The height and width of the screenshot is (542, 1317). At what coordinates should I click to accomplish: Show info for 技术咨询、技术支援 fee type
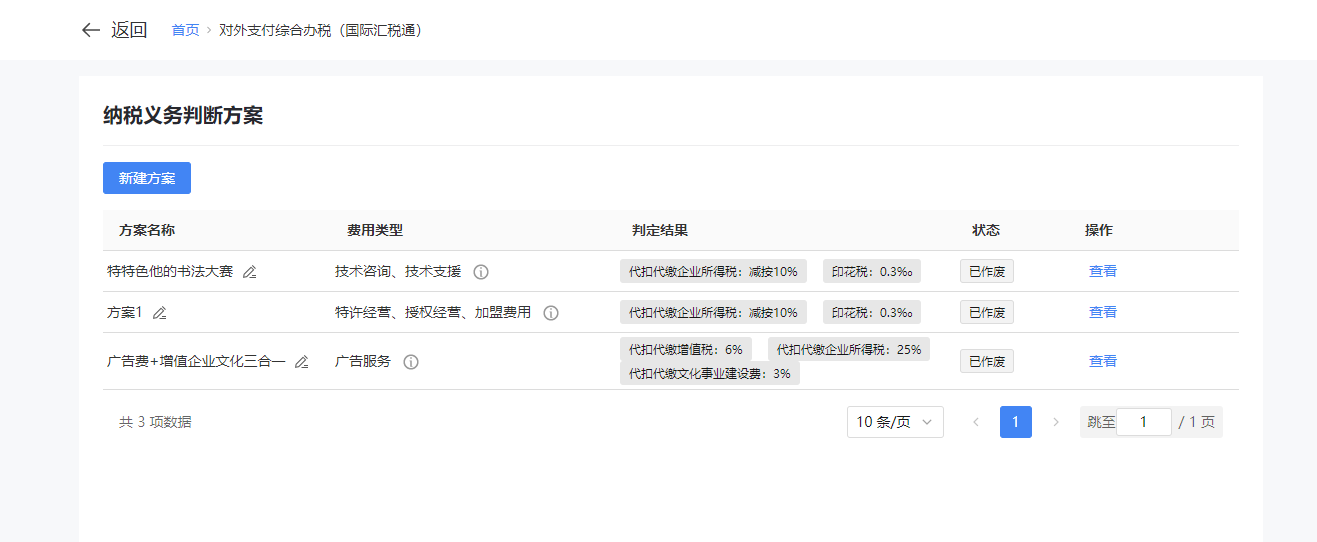[481, 272]
